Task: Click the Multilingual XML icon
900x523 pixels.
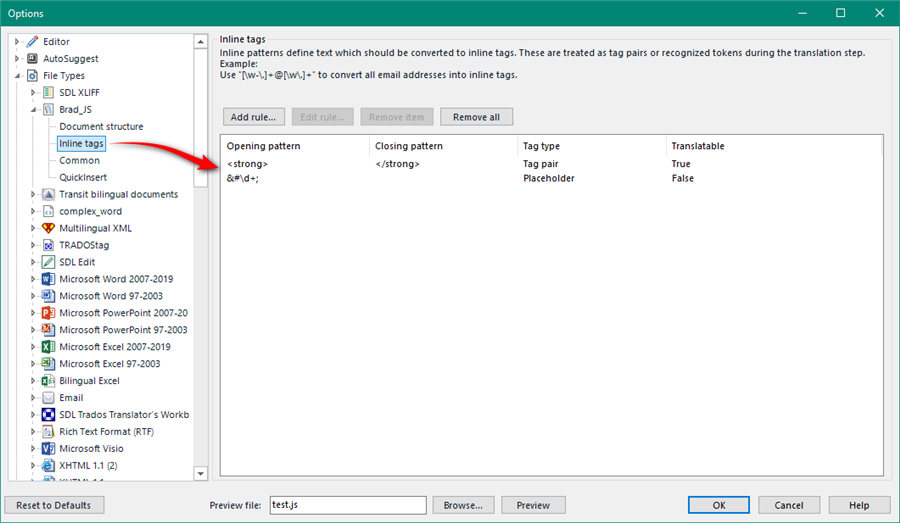Action: pyautogui.click(x=49, y=228)
